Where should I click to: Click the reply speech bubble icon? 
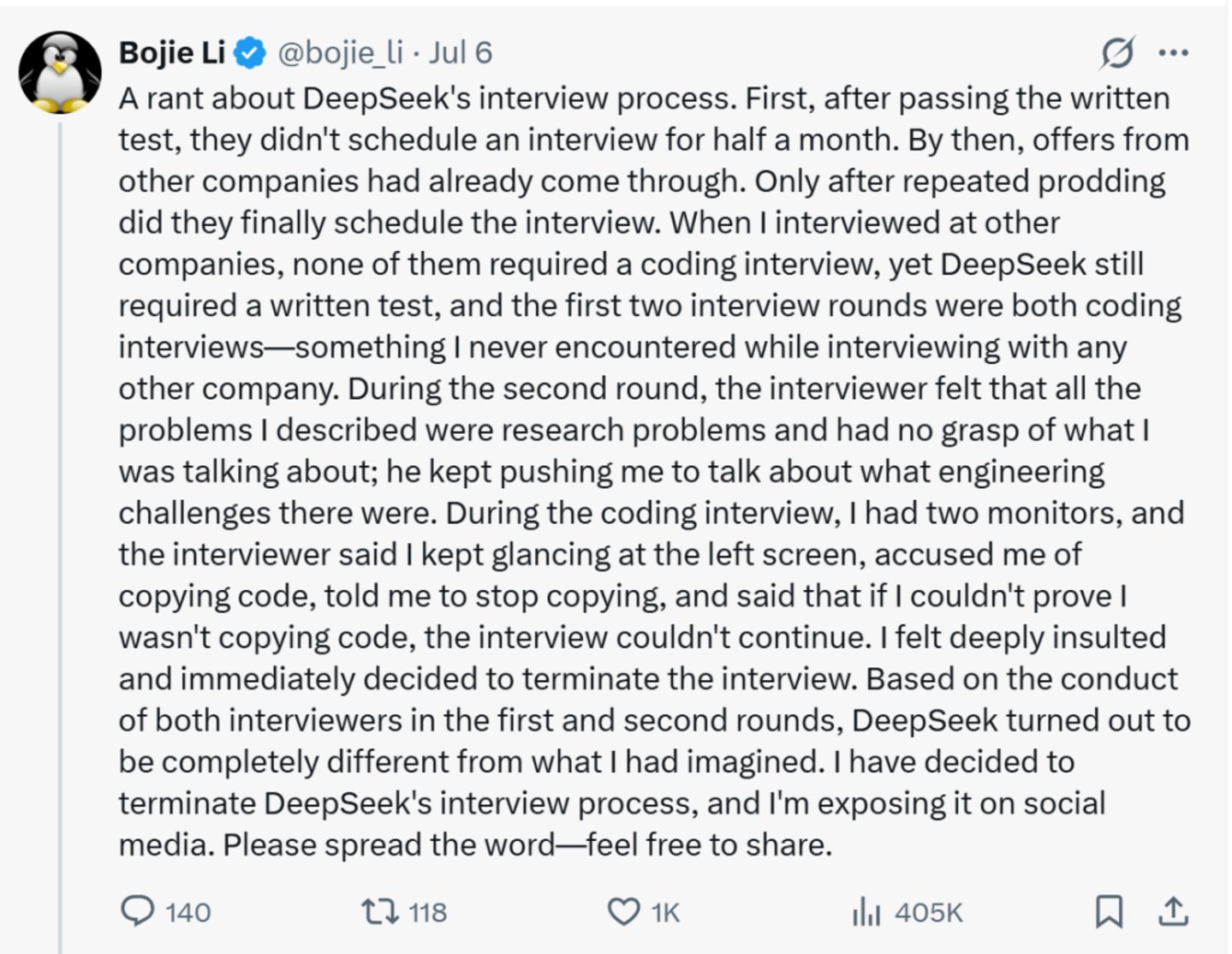click(137, 911)
